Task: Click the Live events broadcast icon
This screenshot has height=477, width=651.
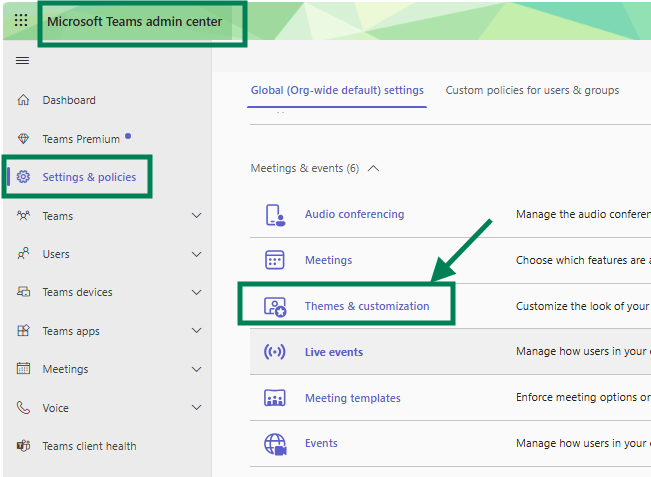Action: coord(274,352)
